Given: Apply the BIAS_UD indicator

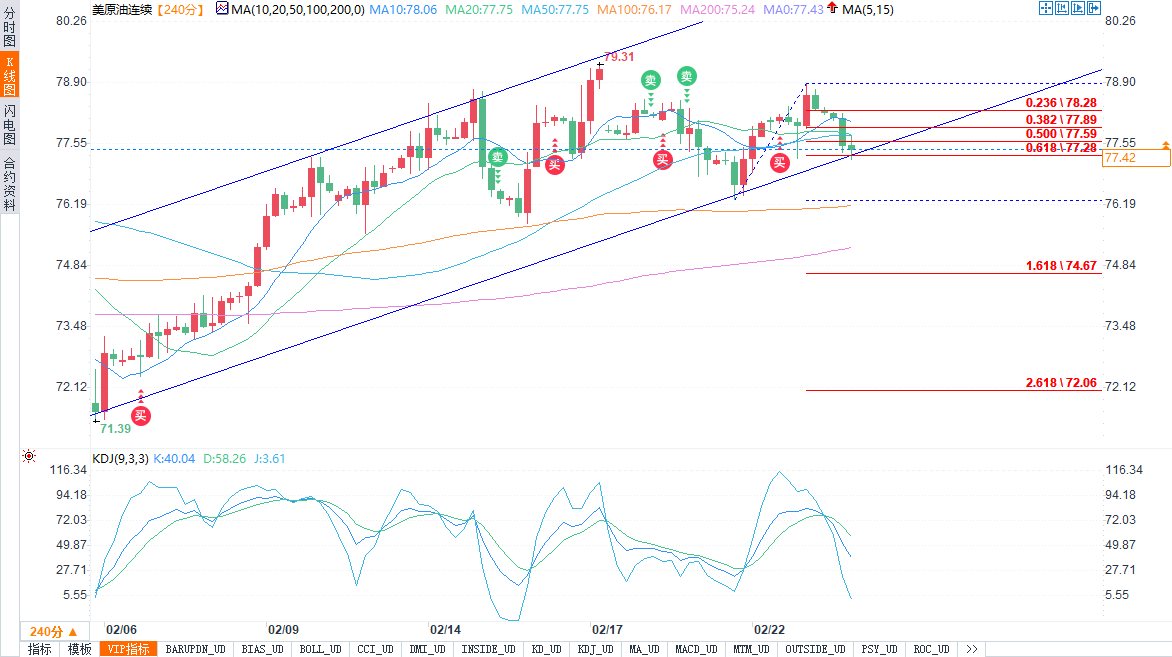Looking at the screenshot, I should coord(262,649).
